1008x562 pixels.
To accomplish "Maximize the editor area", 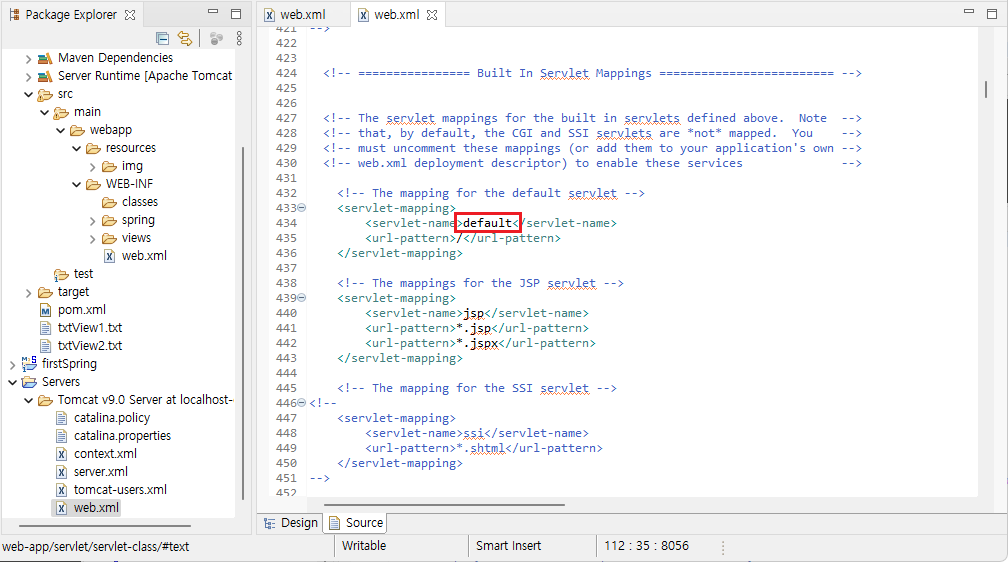I will tap(992, 14).
